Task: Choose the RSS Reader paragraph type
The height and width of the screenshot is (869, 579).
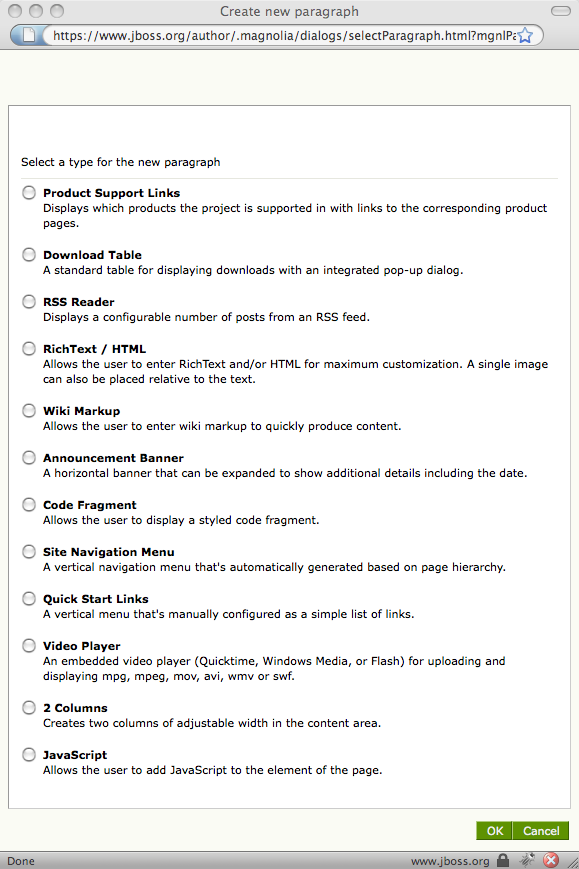Action: pos(29,301)
